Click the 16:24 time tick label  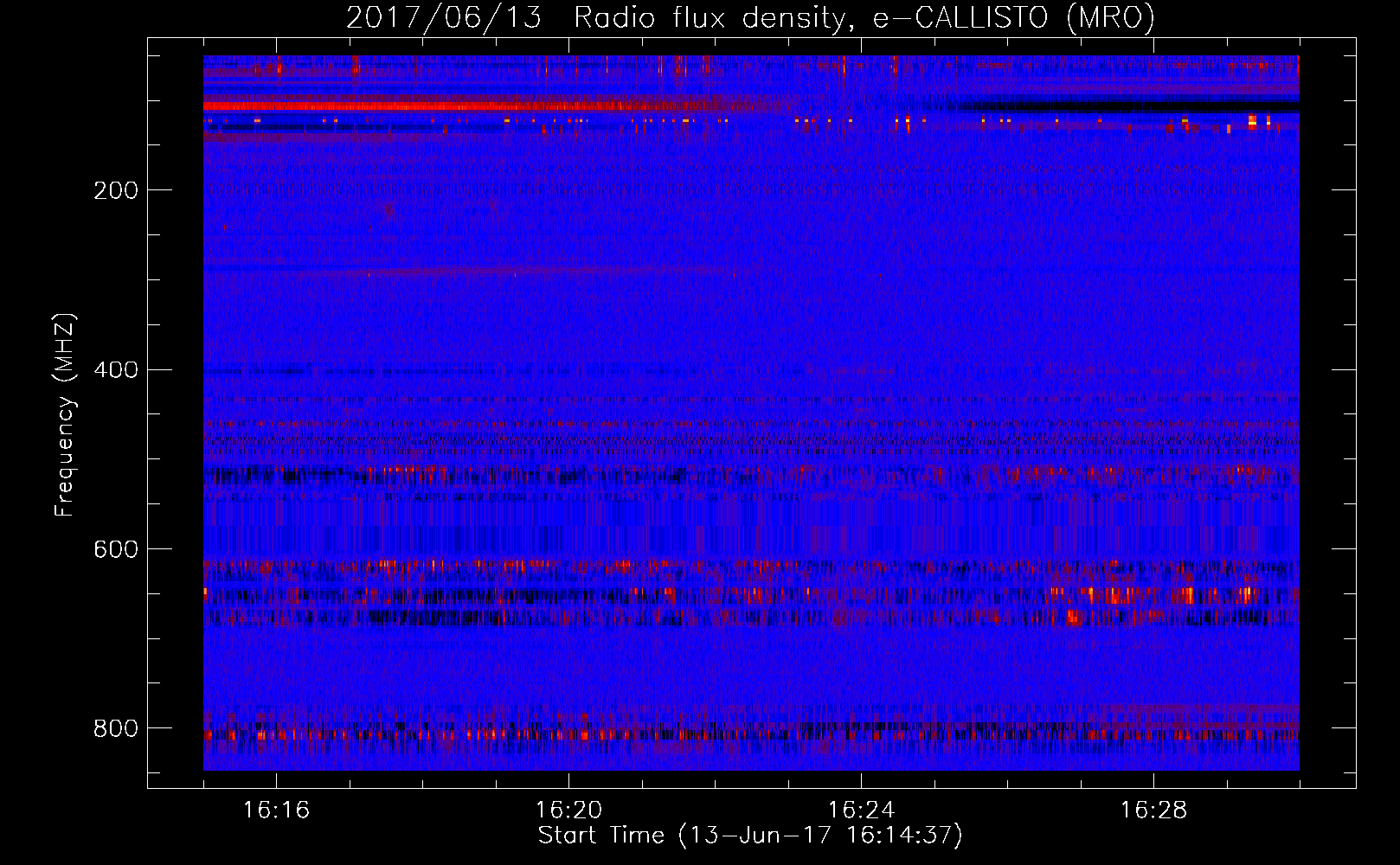click(861, 810)
